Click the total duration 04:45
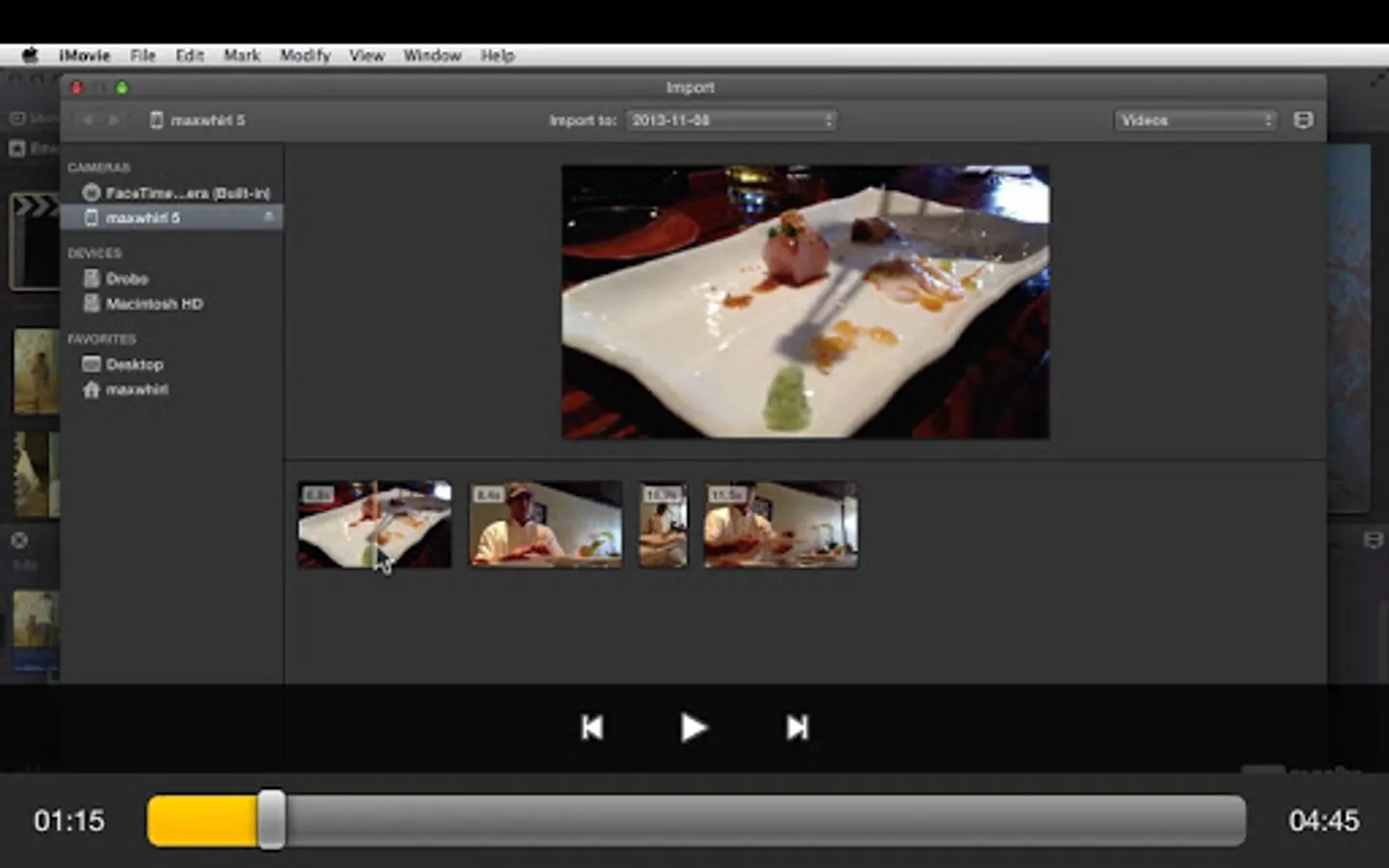The width and height of the screenshot is (1389, 868). (1323, 821)
